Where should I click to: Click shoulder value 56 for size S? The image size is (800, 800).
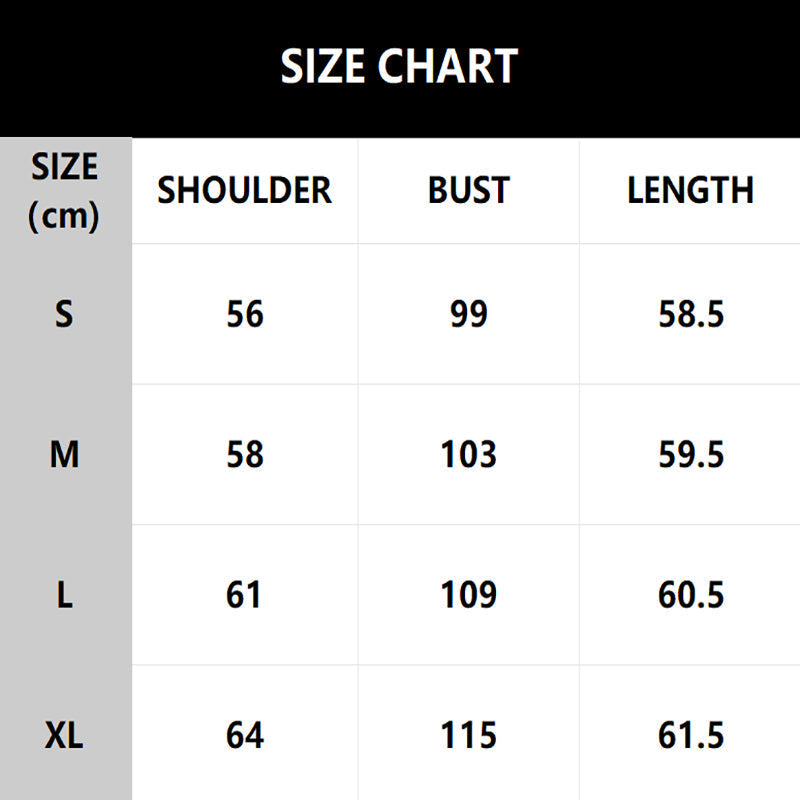point(244,315)
